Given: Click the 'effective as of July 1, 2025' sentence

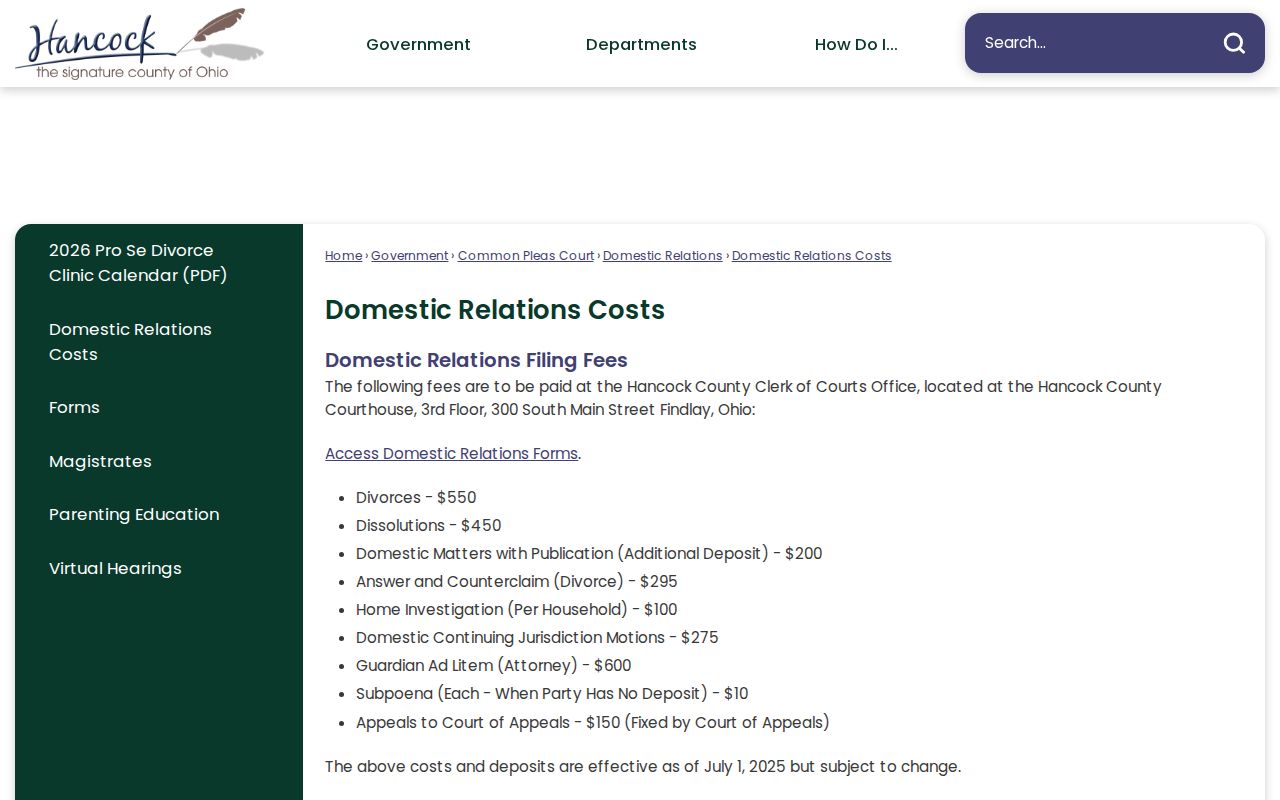Looking at the screenshot, I should 643,766.
